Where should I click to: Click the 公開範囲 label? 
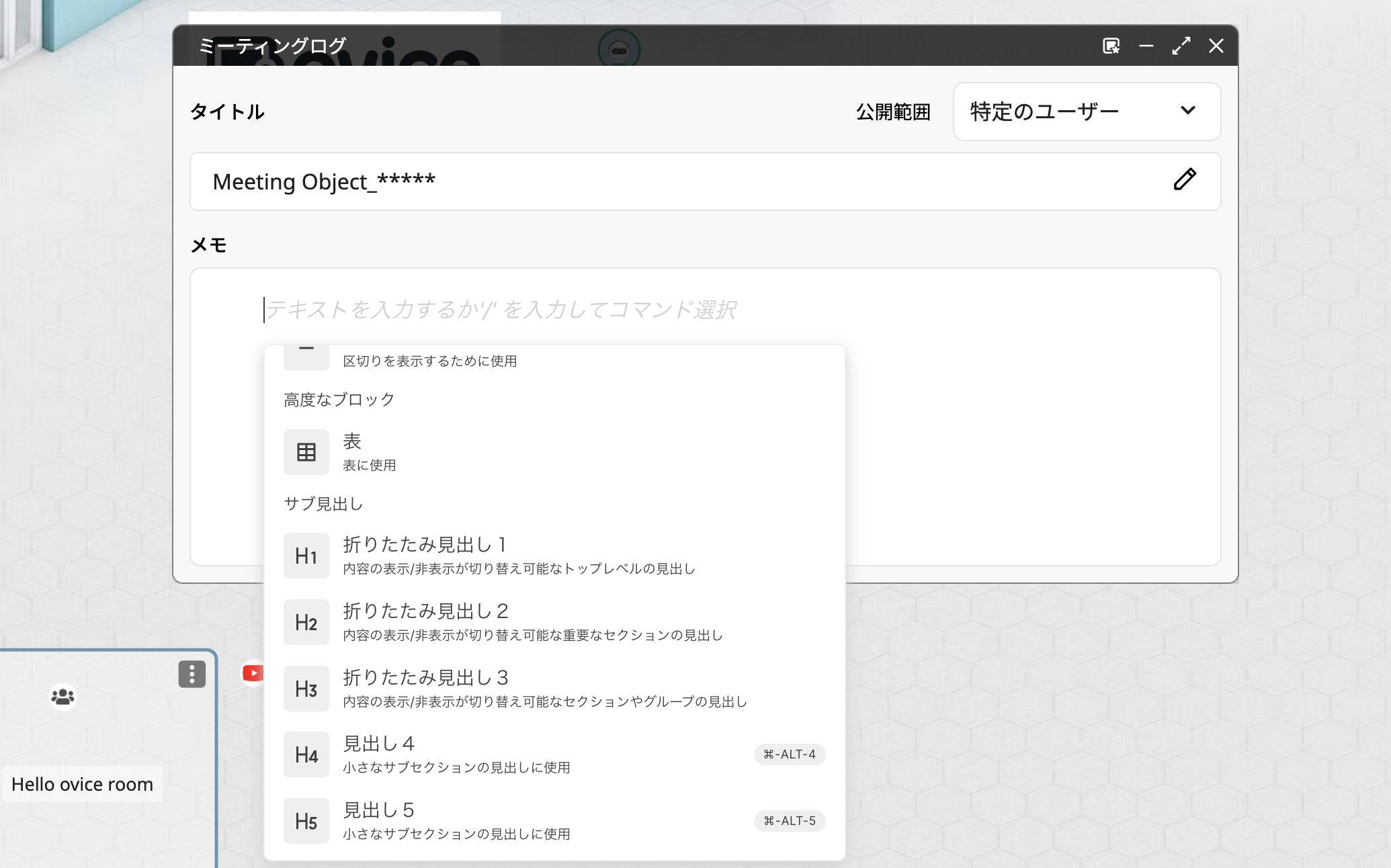[x=893, y=112]
